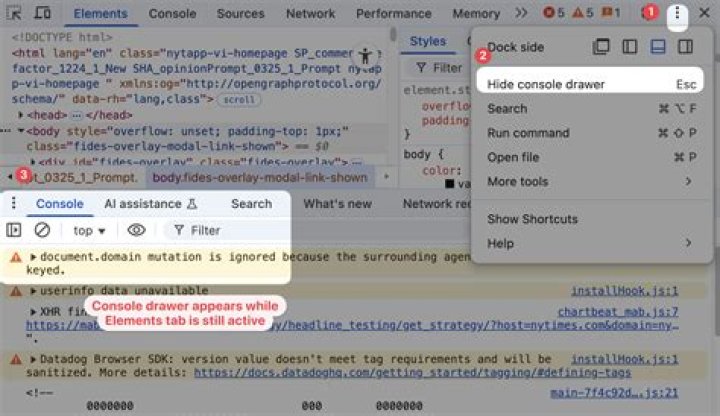720x416 pixels.
Task: Open the Sources tab
Action: tap(241, 13)
